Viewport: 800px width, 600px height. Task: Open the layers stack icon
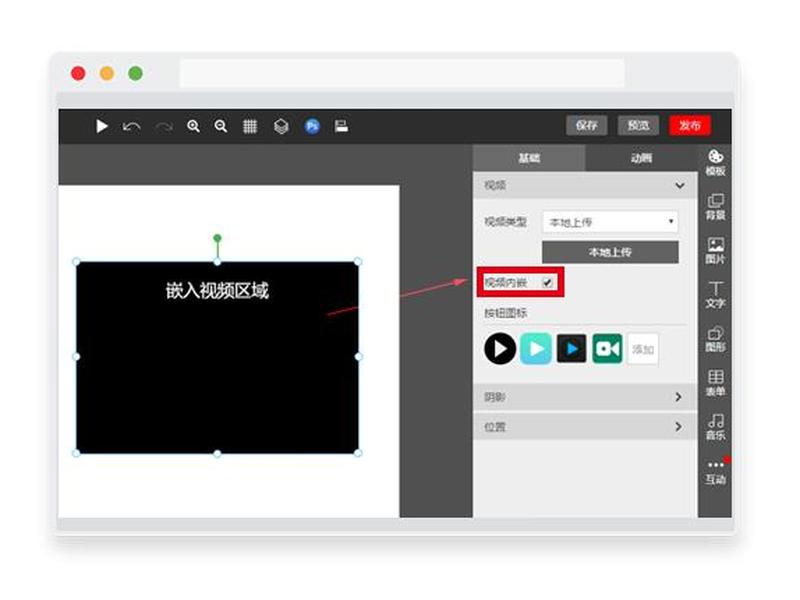tap(281, 126)
